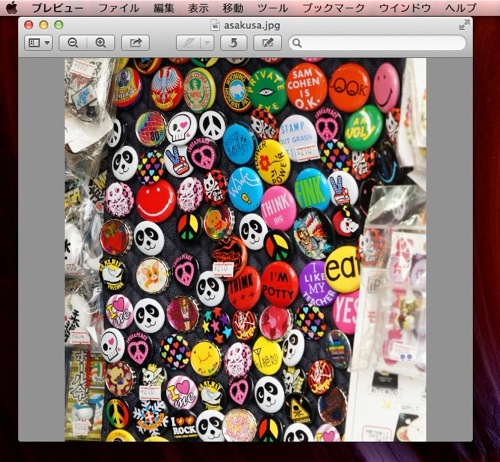The height and width of the screenshot is (462, 500).
Task: Click the asakusa.jpg window title
Action: [x=252, y=25]
